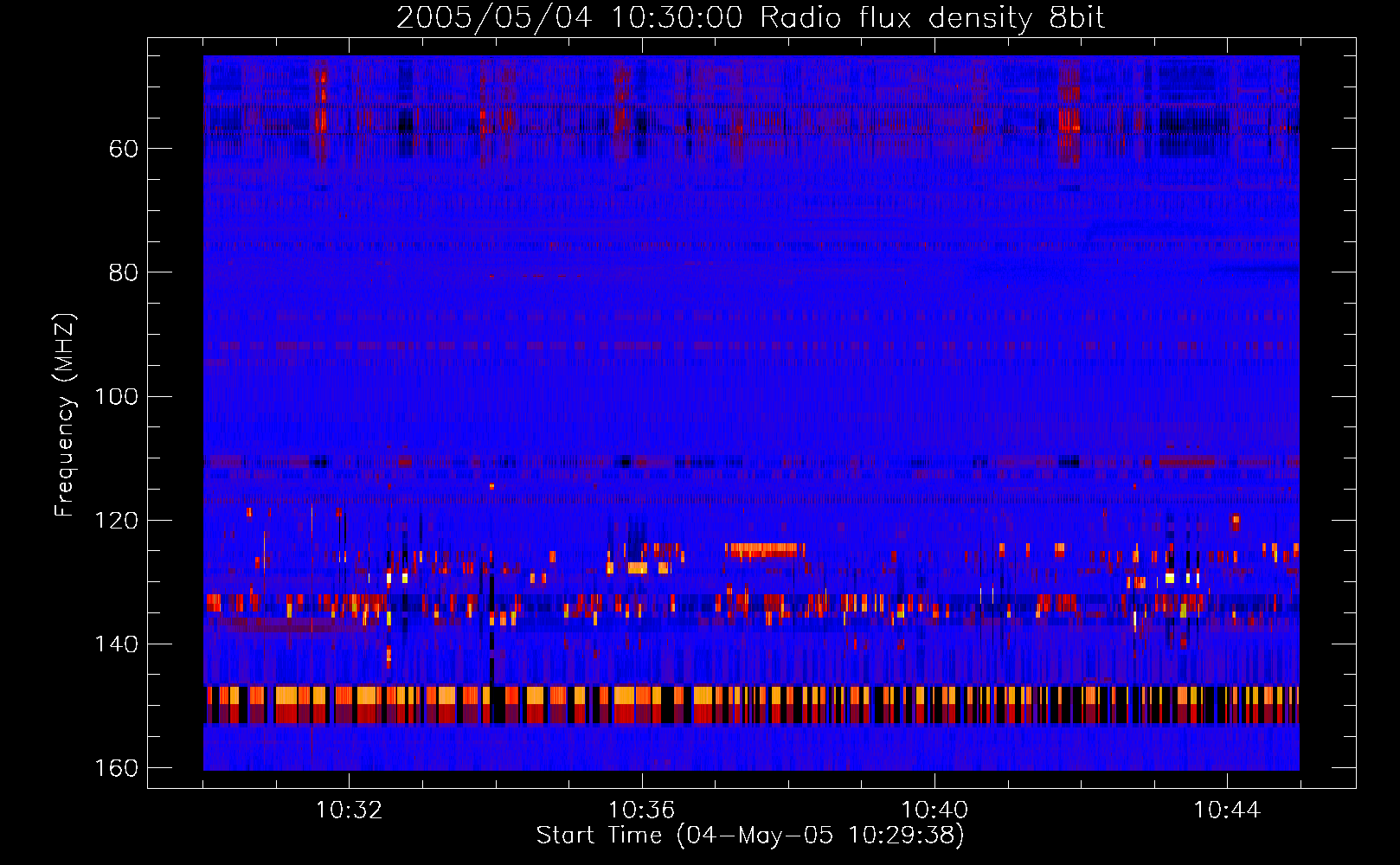Click the 'Frequency (MHZ)' axis label

(x=65, y=415)
